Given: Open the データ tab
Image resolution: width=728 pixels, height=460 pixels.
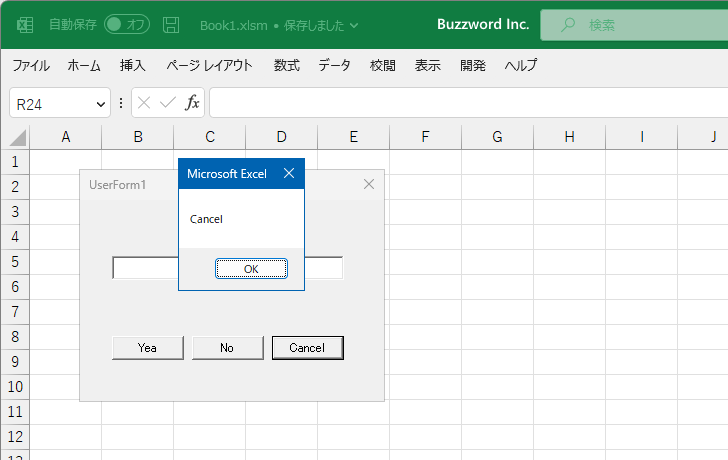Looking at the screenshot, I should coord(334,65).
